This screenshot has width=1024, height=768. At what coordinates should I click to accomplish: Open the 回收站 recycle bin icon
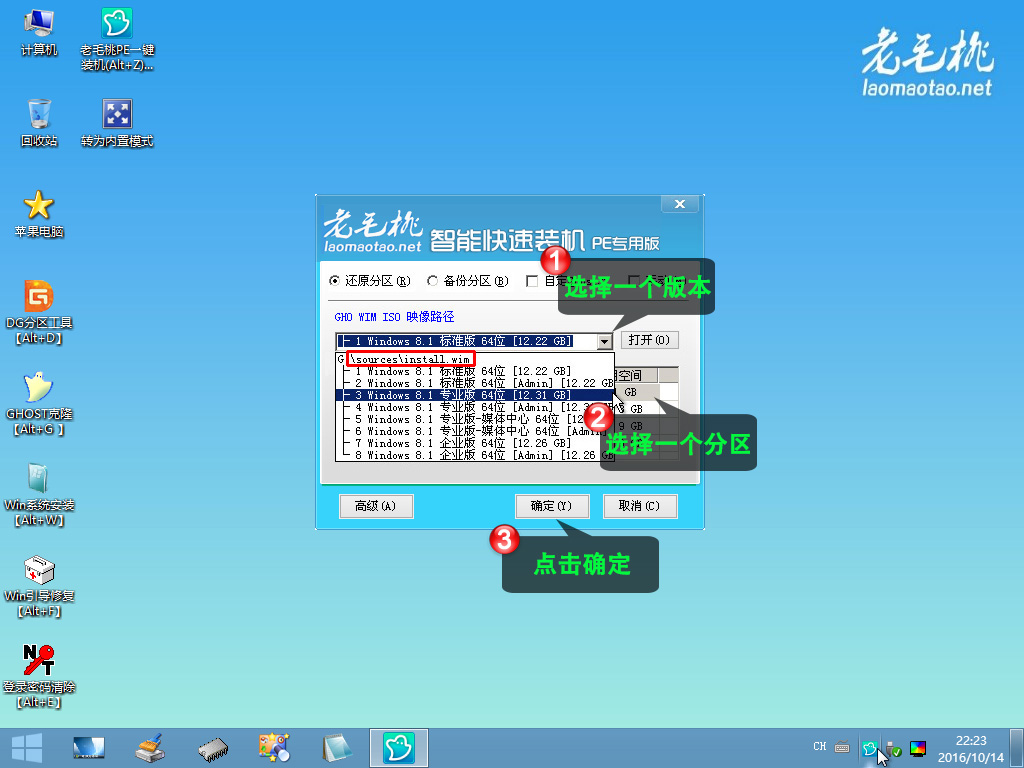coord(39,123)
